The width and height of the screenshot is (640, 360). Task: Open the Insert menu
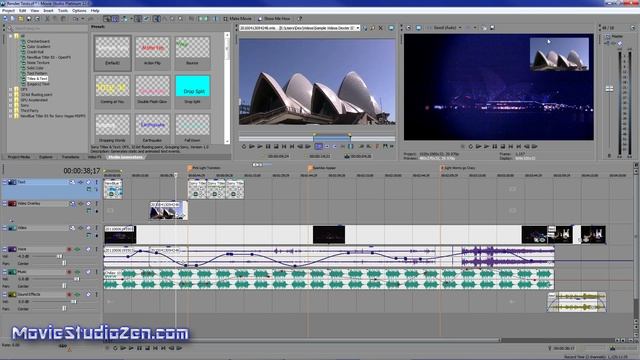pos(48,11)
